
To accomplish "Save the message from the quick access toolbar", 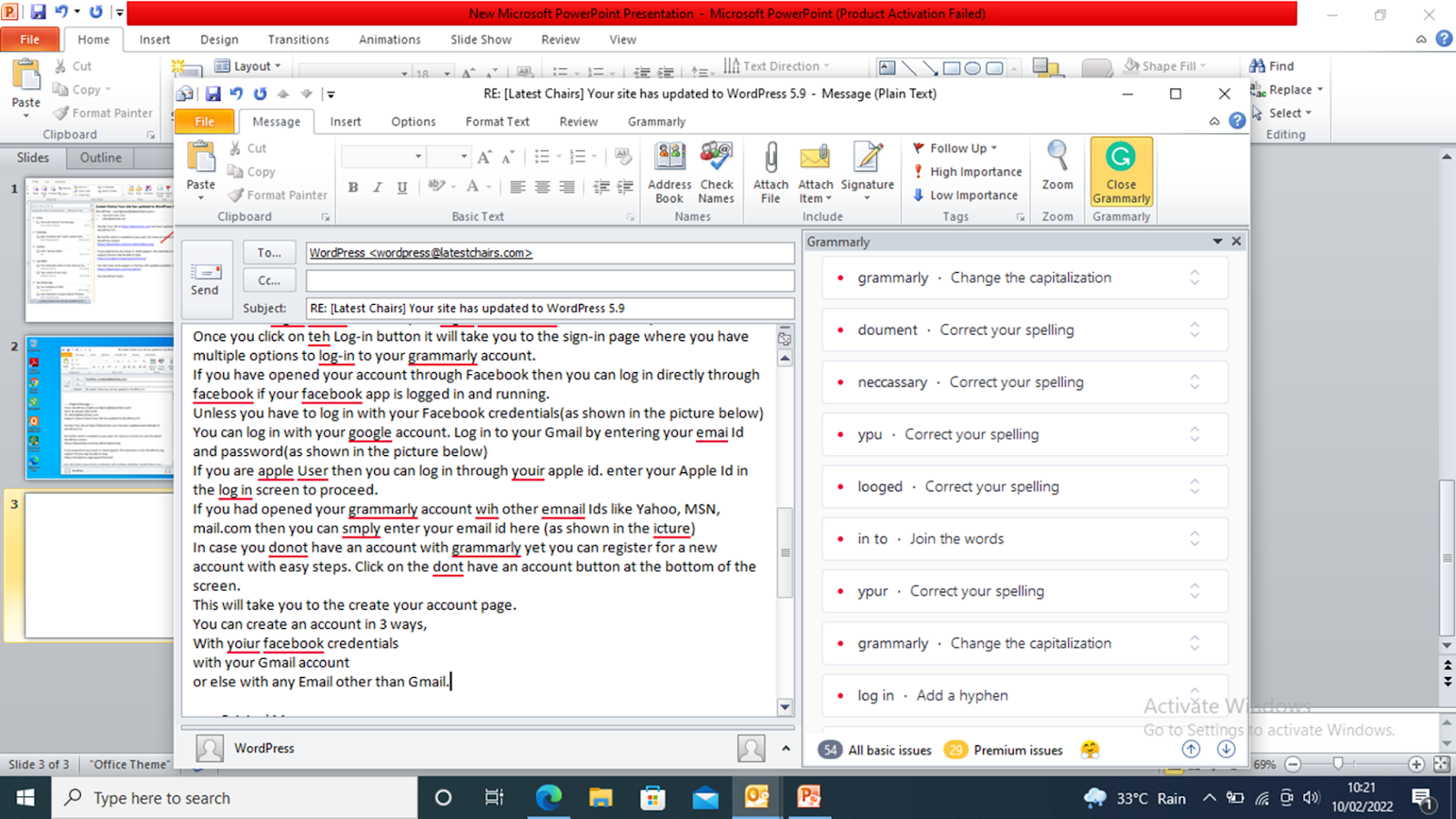I will (x=213, y=94).
